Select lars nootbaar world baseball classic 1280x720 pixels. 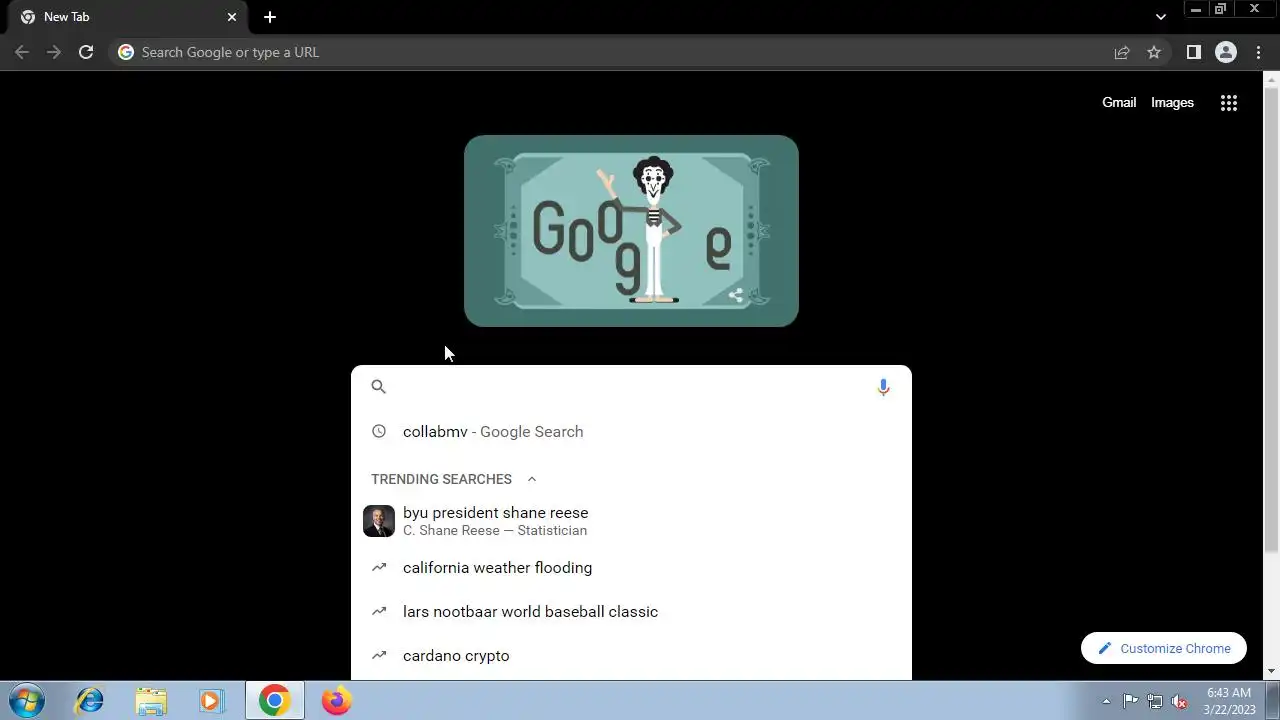[631, 612]
